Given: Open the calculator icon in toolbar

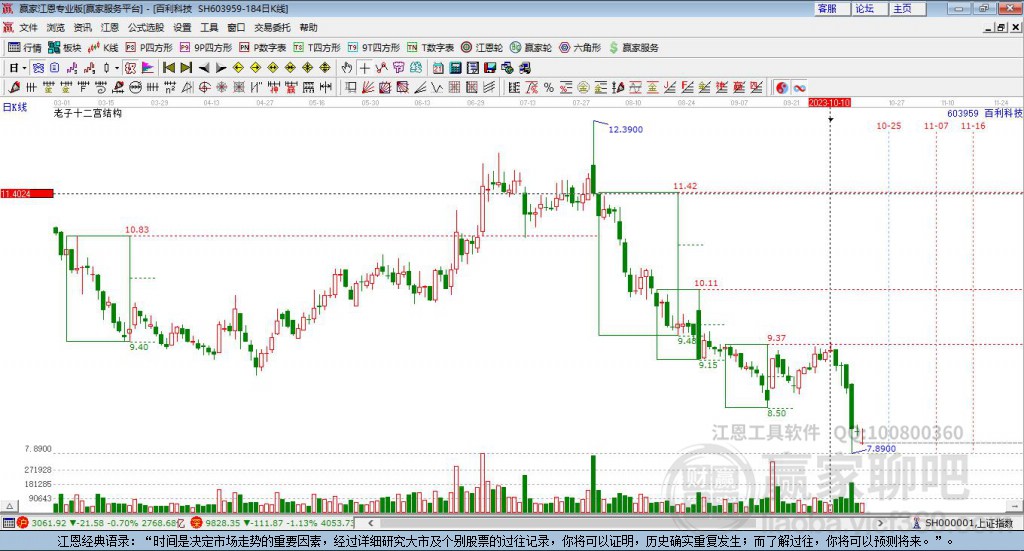Looking at the screenshot, I should click(455, 68).
